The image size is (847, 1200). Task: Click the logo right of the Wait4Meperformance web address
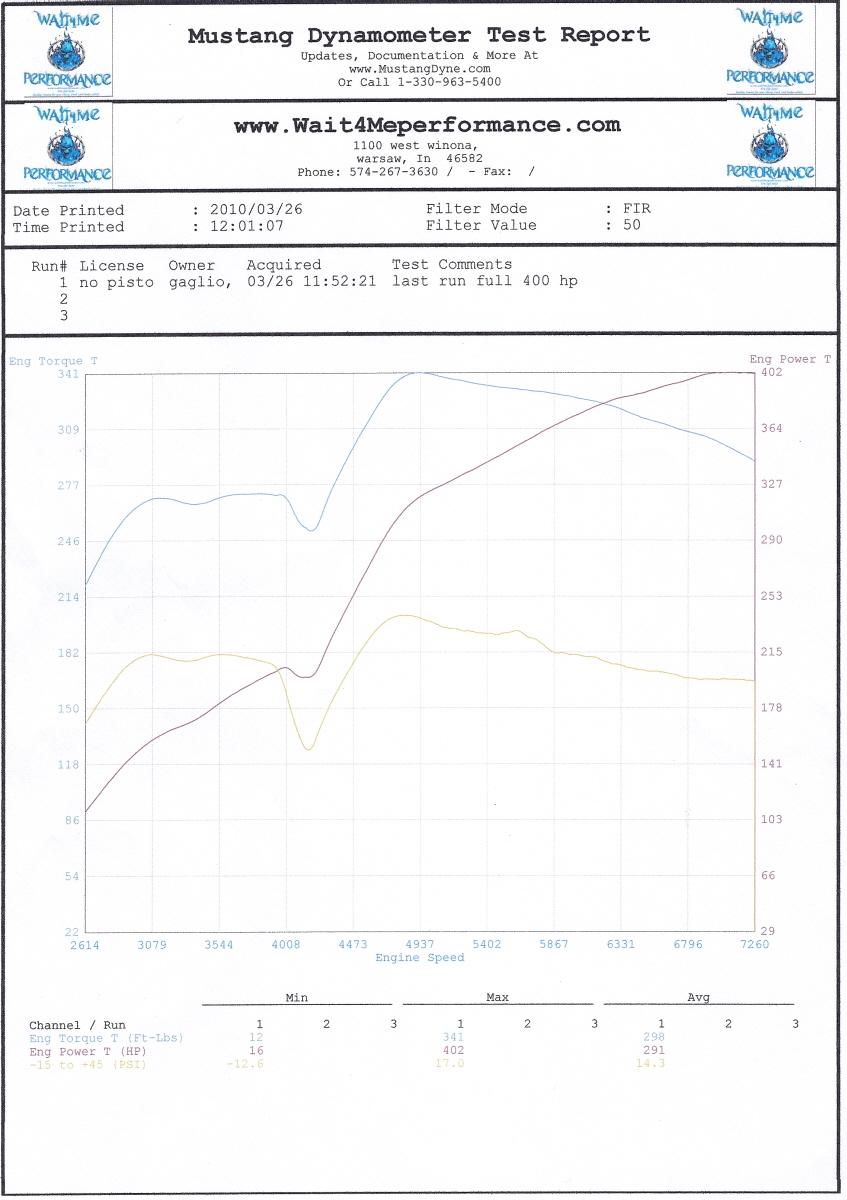(x=770, y=144)
